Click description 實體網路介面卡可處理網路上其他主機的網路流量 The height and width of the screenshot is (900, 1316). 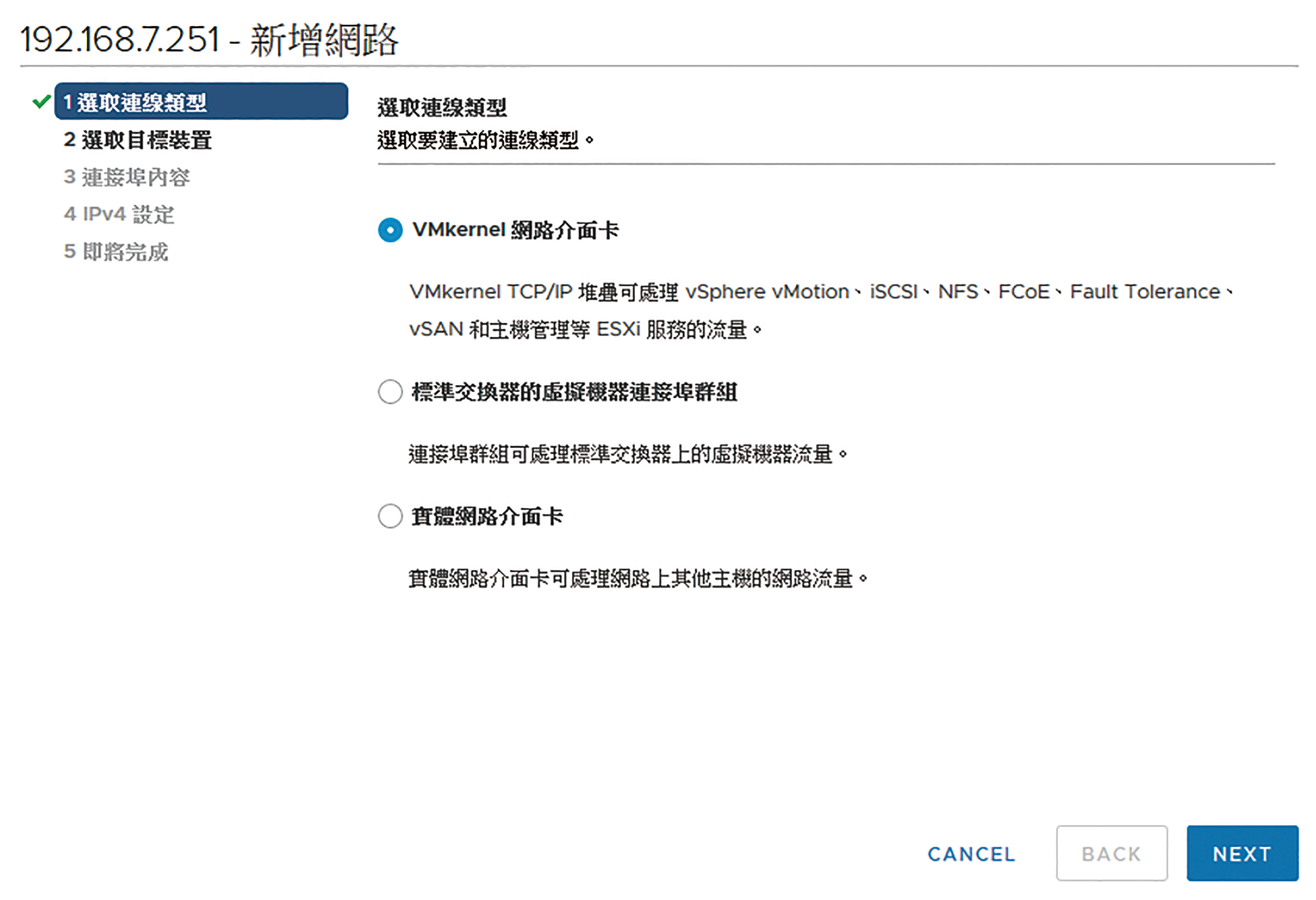638,579
